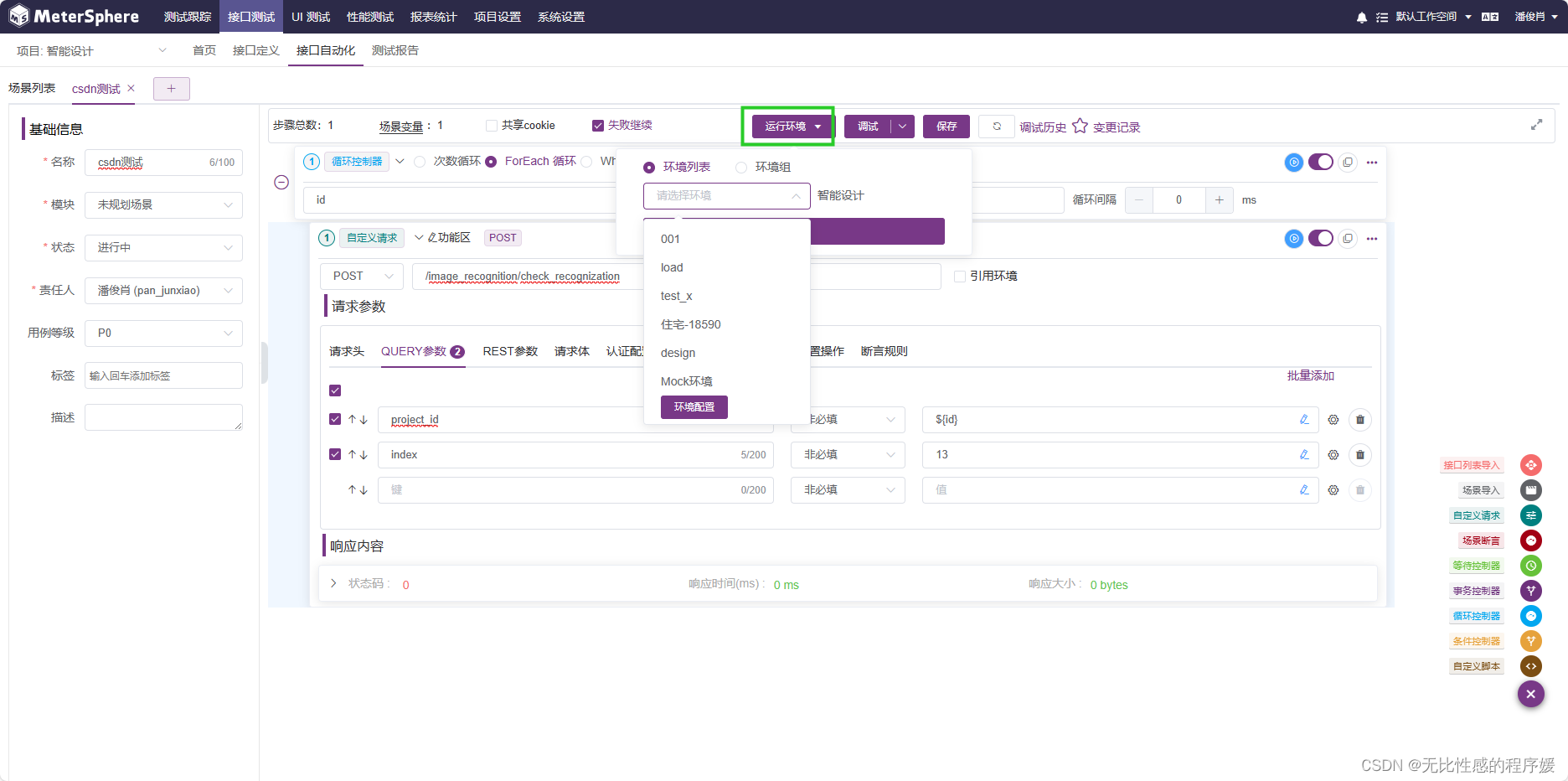The width and height of the screenshot is (1568, 781).
Task: Collapse the 请选择环境 select box
Action: tap(726, 196)
